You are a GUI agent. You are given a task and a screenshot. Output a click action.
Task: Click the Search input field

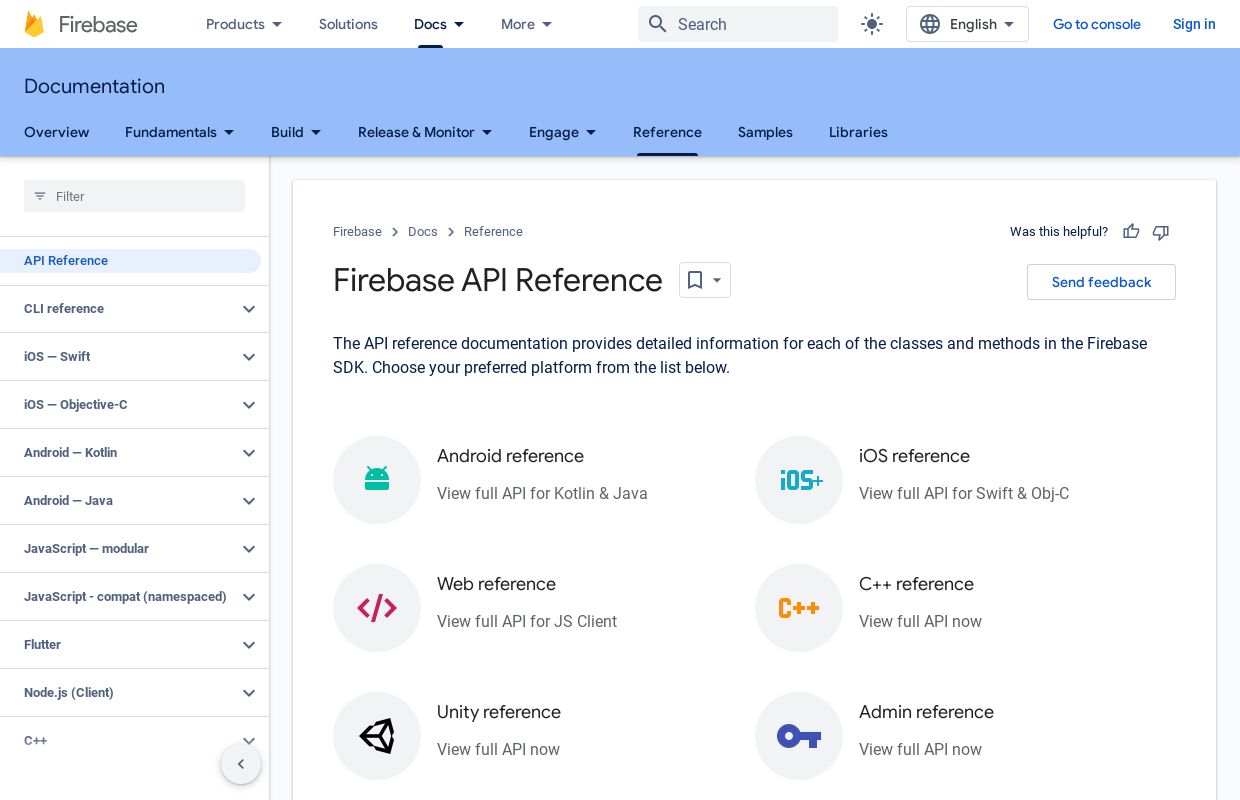[x=738, y=24]
